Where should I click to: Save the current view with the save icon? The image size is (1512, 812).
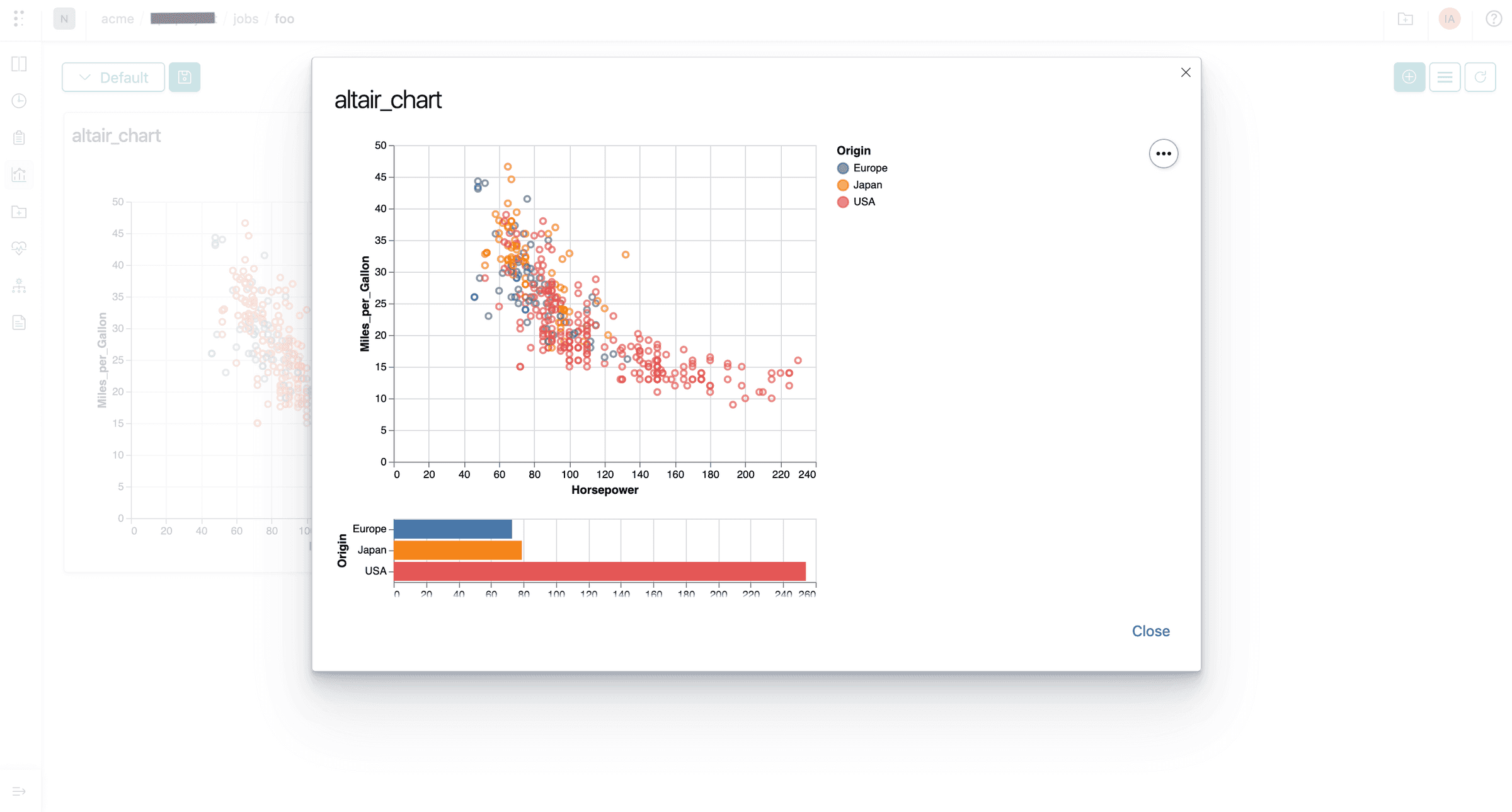click(185, 77)
